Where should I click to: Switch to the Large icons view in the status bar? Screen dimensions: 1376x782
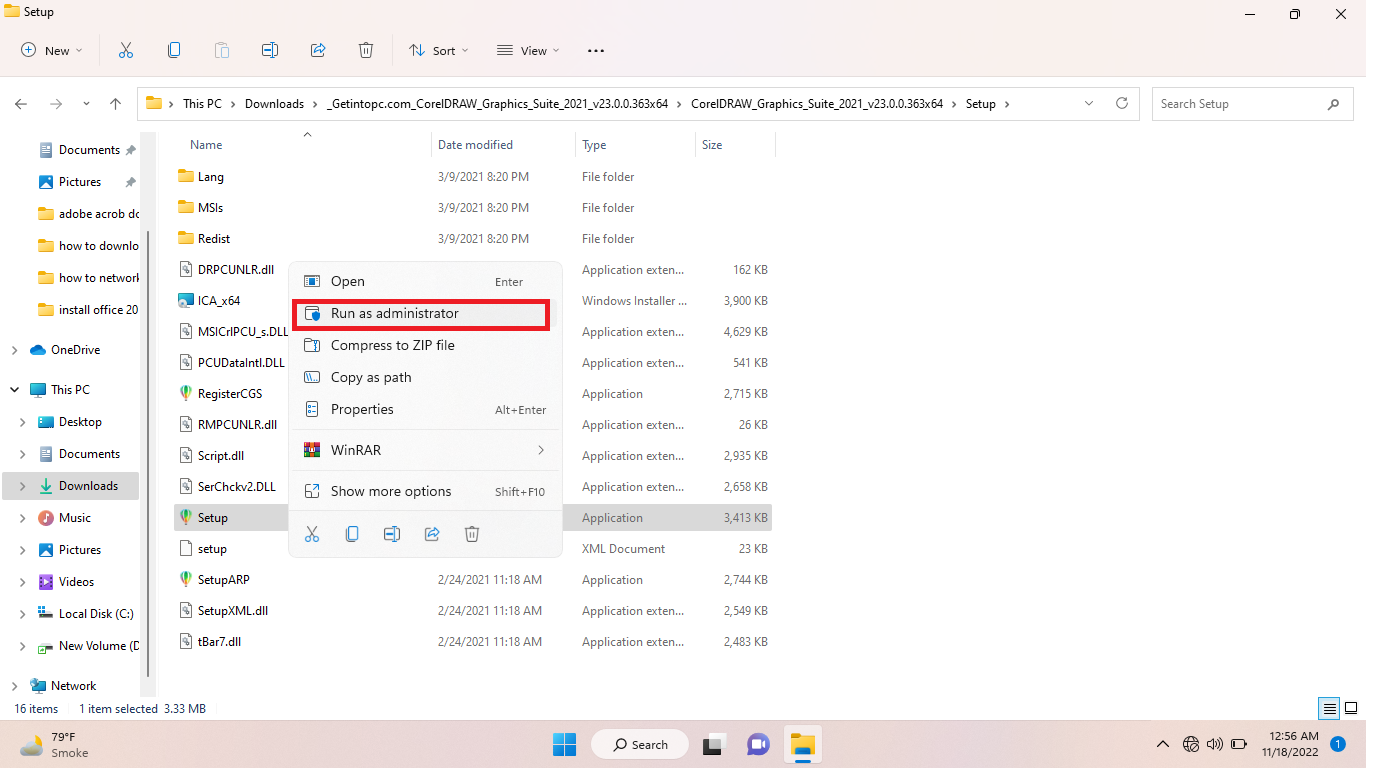pos(1351,709)
